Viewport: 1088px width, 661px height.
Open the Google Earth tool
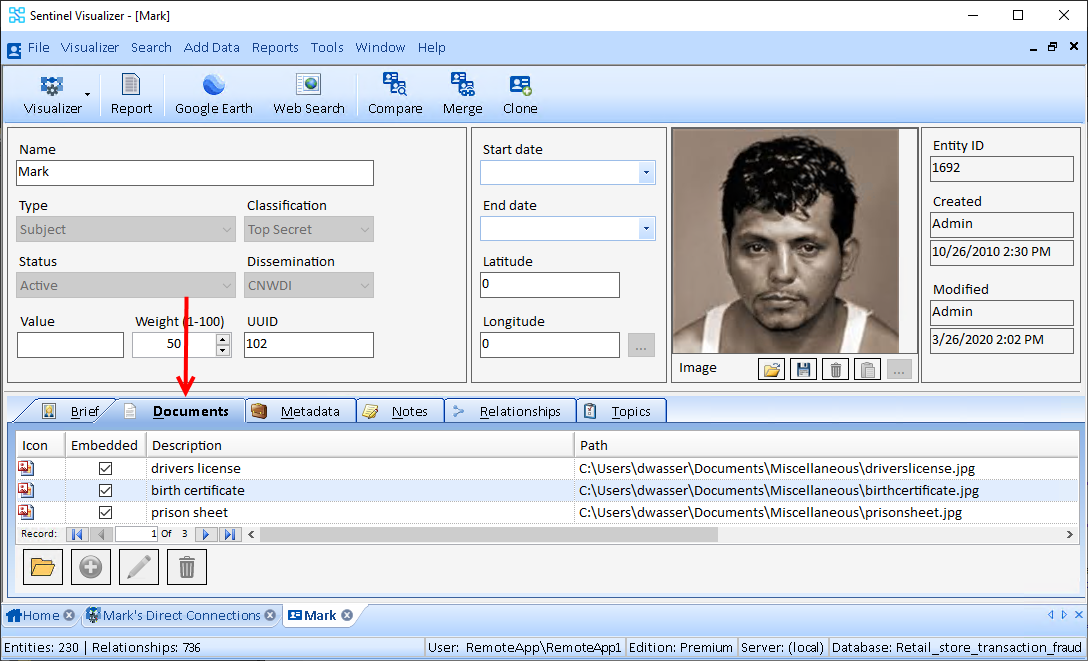213,93
